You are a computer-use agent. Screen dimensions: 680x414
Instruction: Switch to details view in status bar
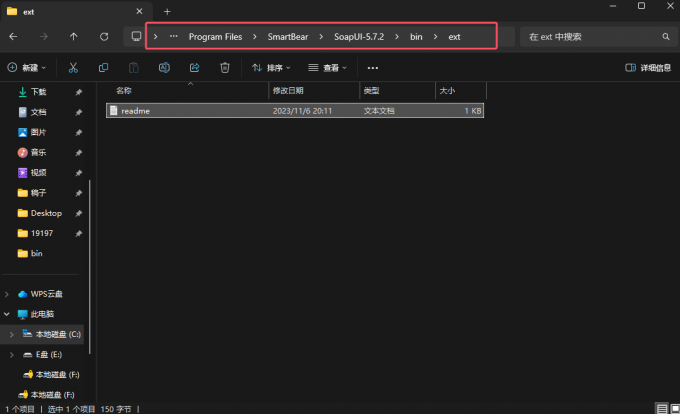[x=662, y=408]
